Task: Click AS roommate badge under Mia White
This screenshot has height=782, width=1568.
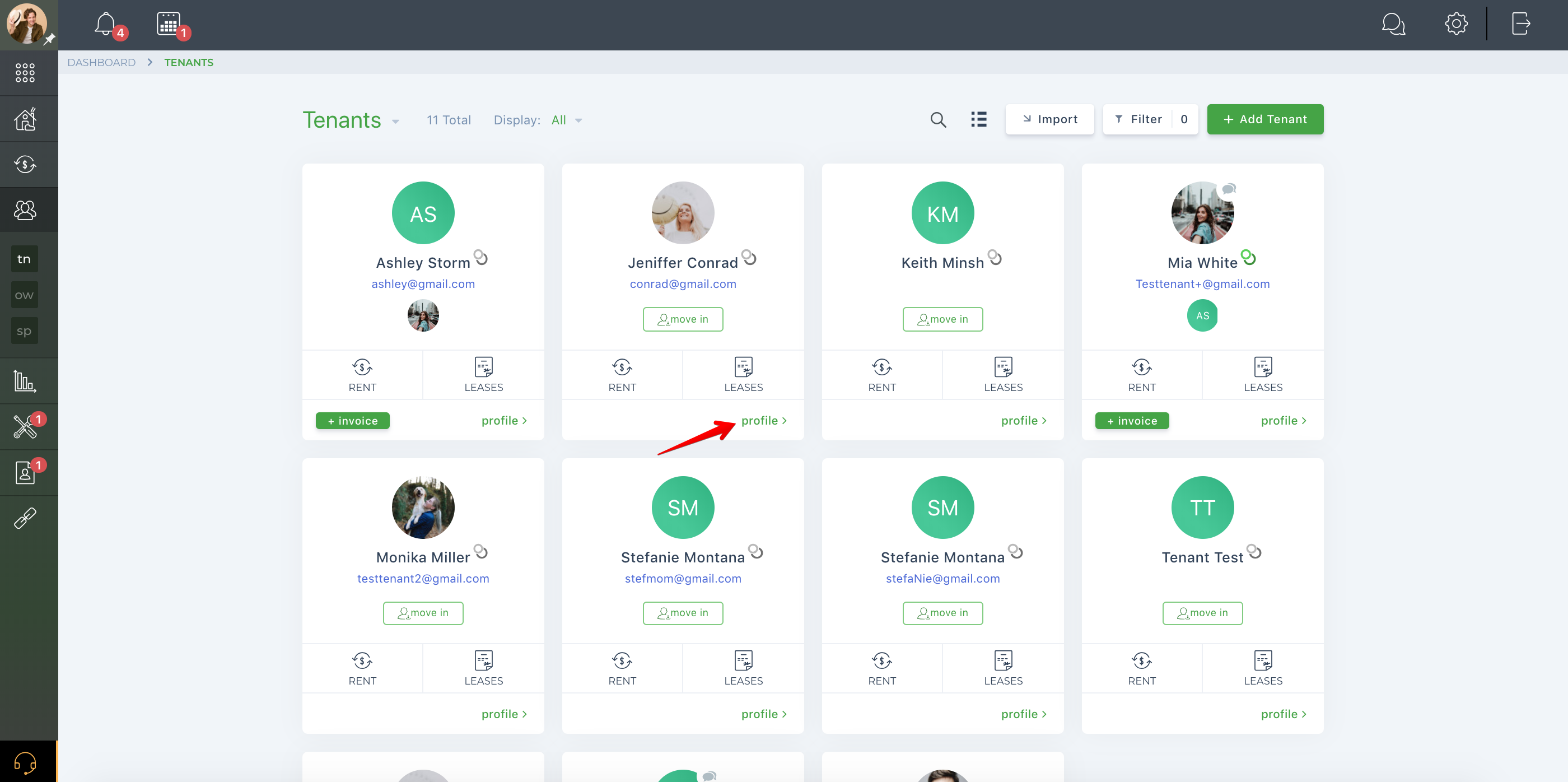Action: tap(1202, 315)
